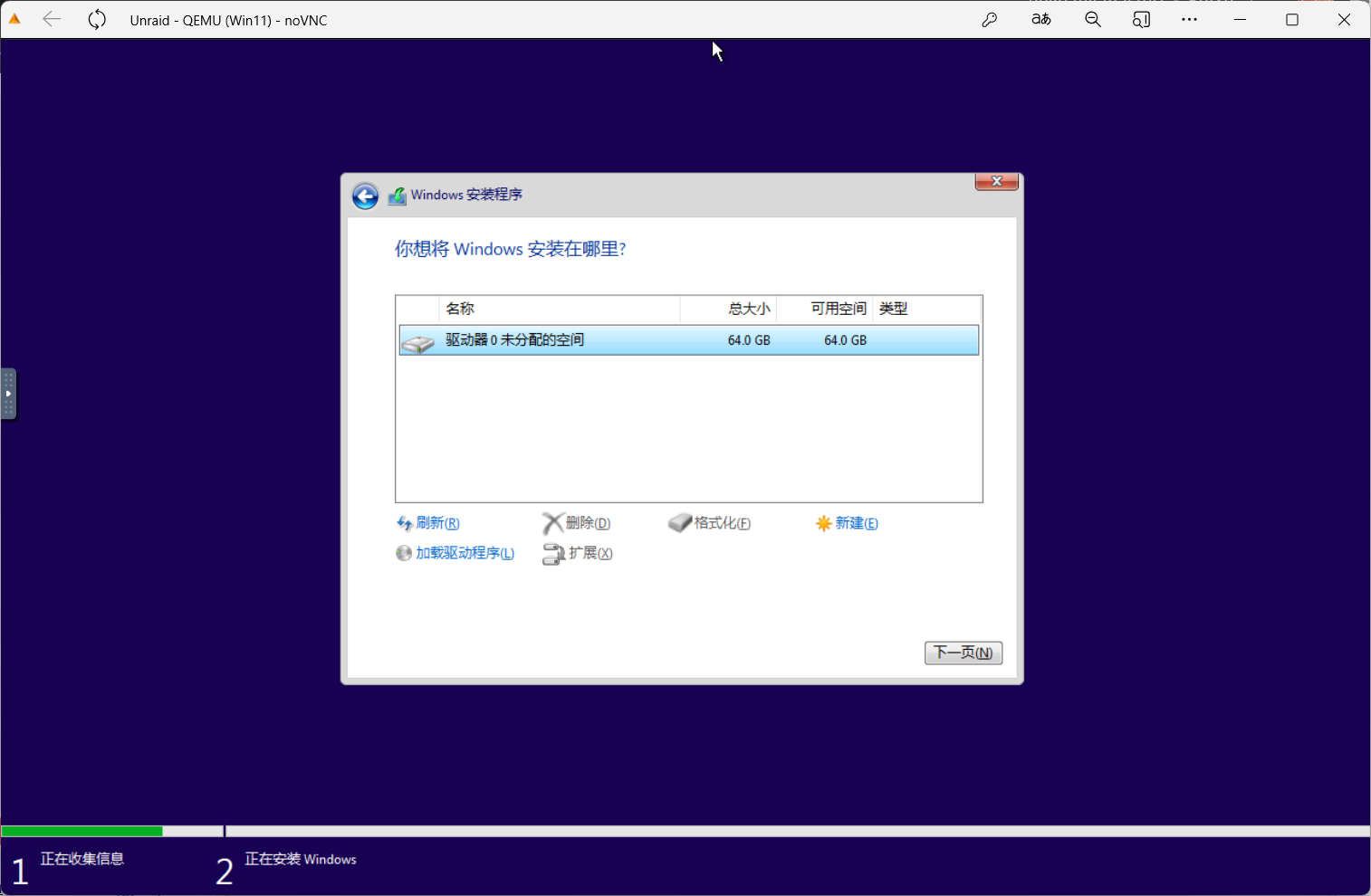The height and width of the screenshot is (896, 1371).
Task: Click the Free space (可用空间) column header
Action: tap(838, 309)
